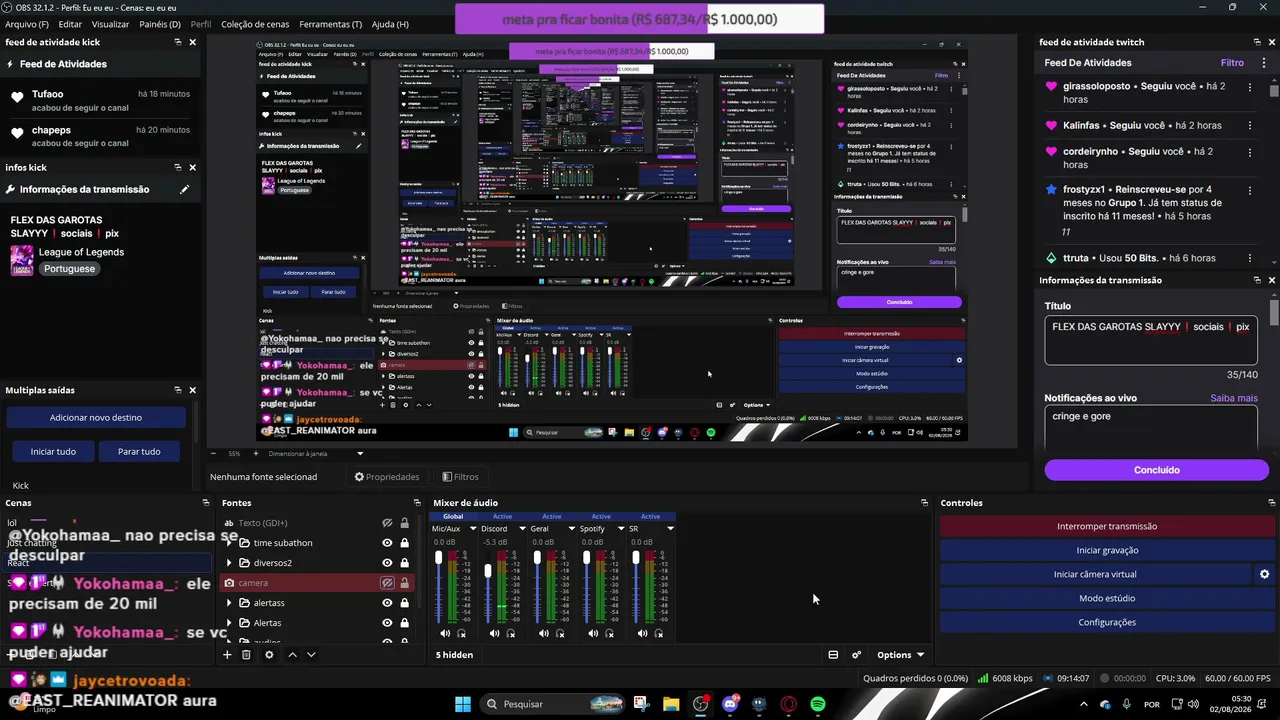Open source properties gear in Fontes toolbar
This screenshot has height=720, width=1280.
[x=269, y=655]
